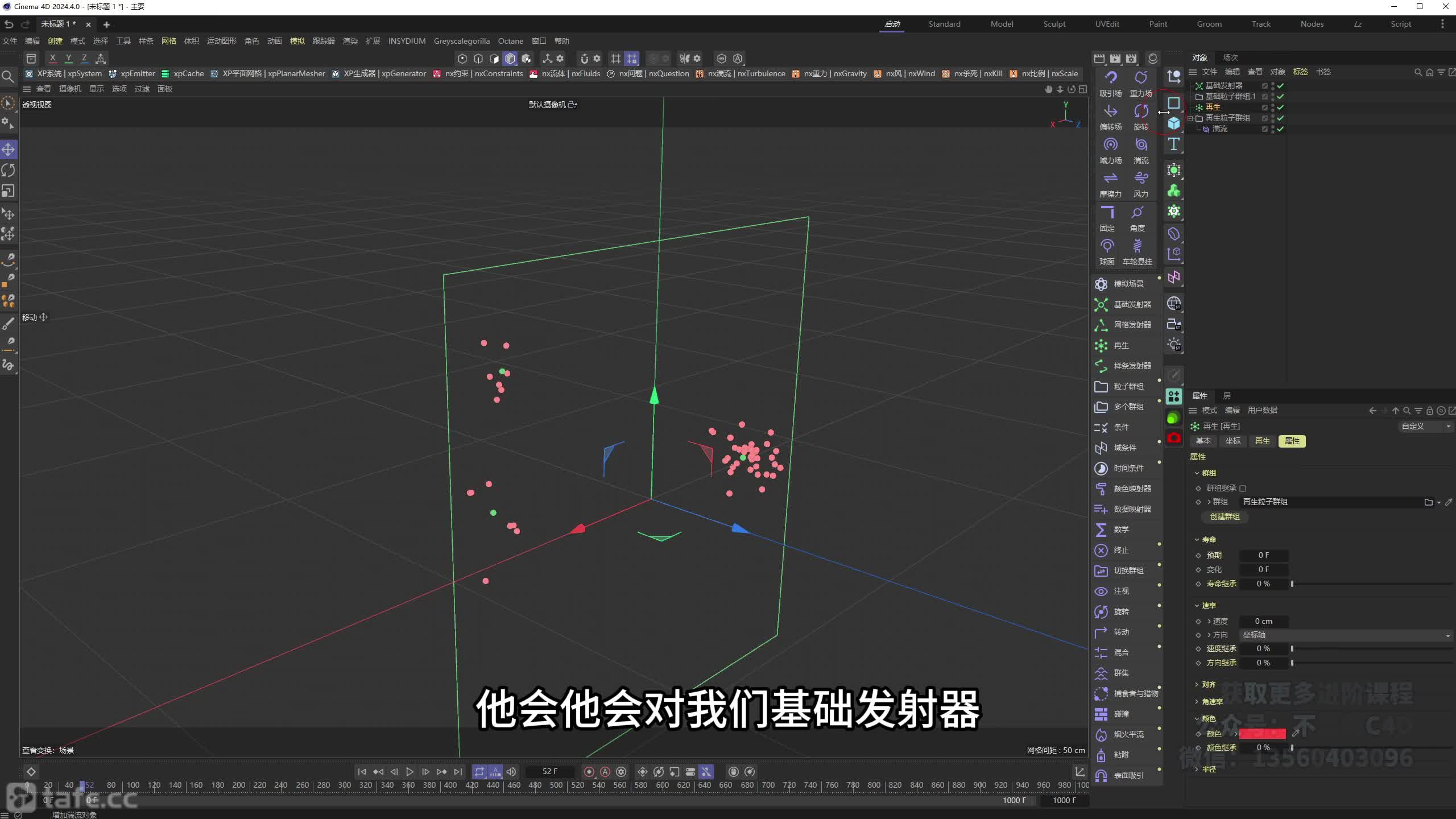Add a new project tab with plus
Screen dimensions: 1456x819
[106, 24]
